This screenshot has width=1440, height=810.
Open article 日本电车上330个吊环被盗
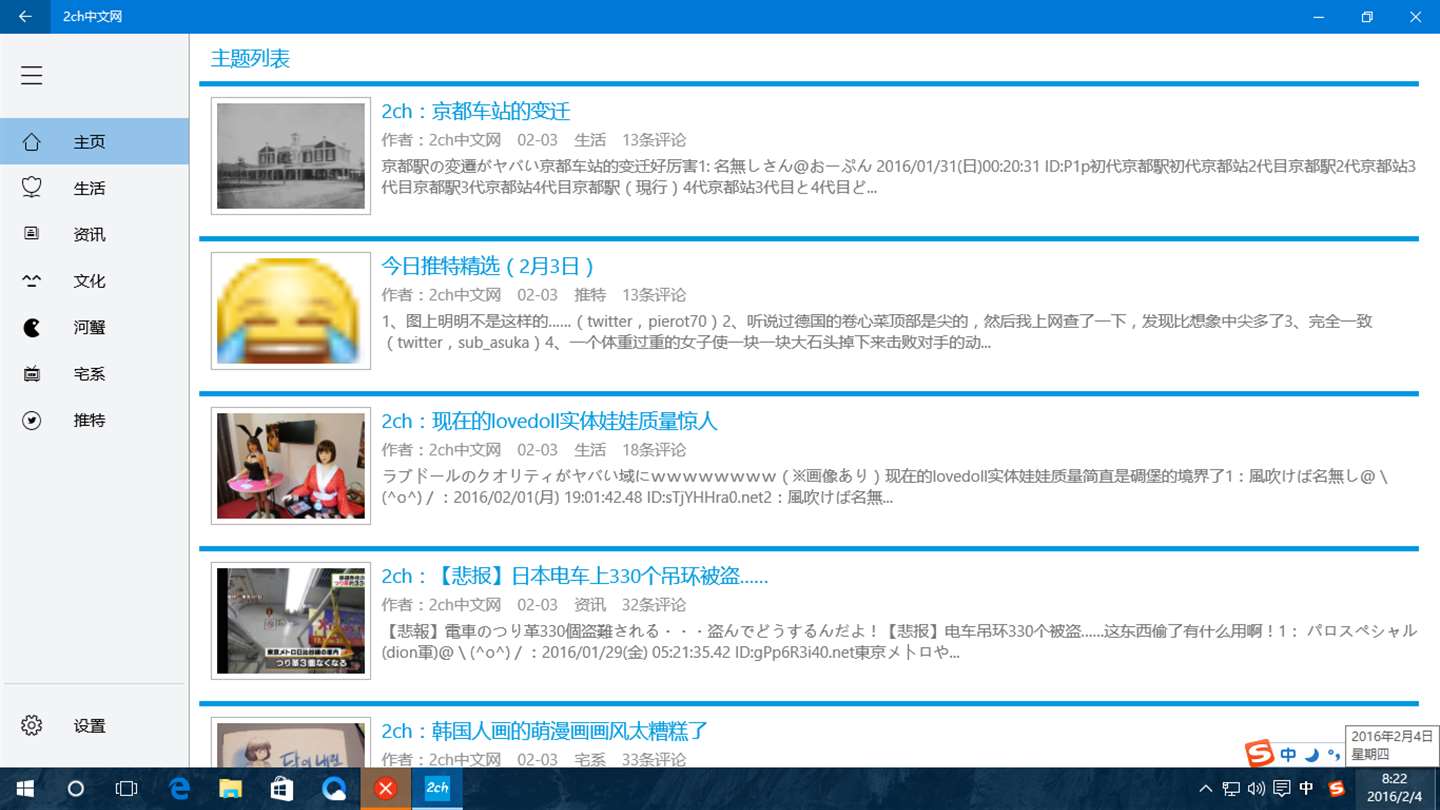(x=574, y=576)
